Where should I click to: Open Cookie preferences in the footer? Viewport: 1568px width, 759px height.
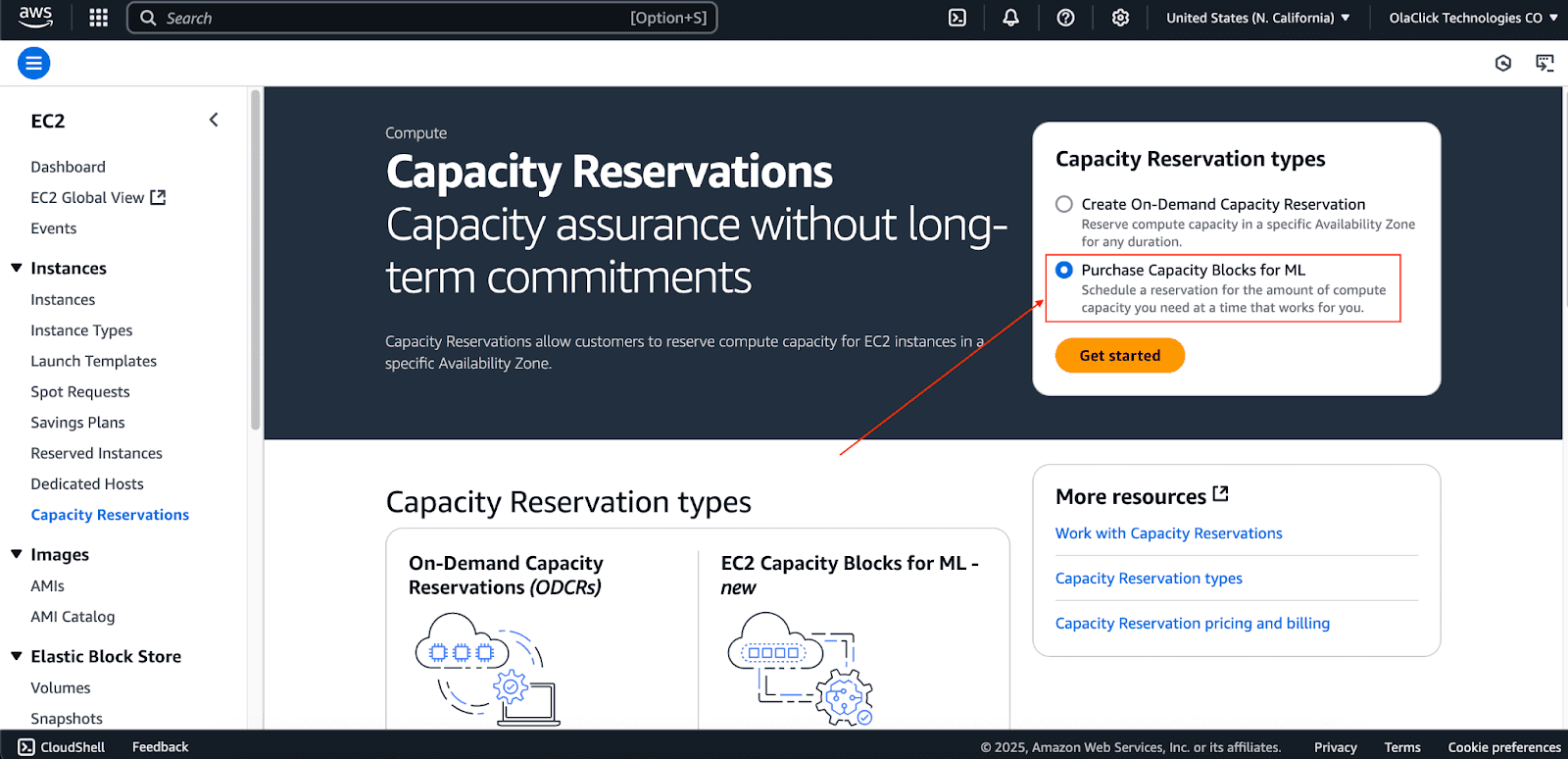point(1504,747)
